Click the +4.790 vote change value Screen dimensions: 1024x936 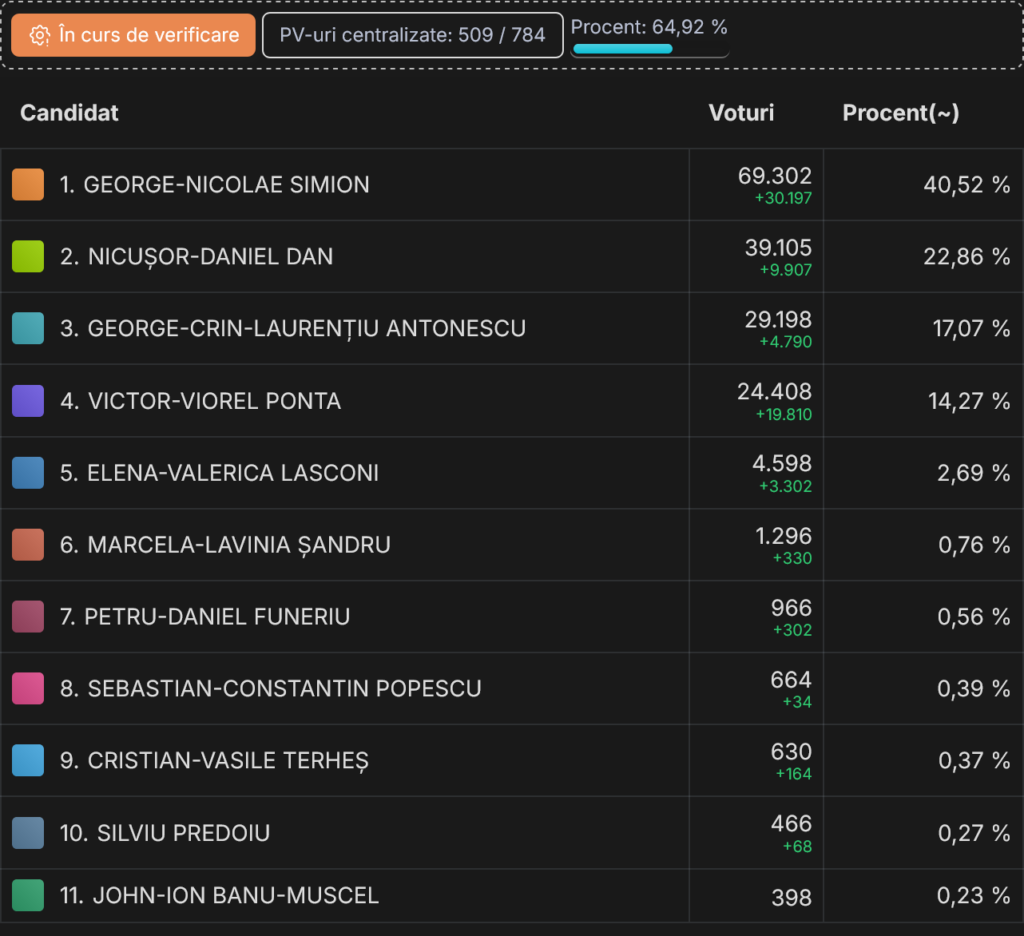785,342
